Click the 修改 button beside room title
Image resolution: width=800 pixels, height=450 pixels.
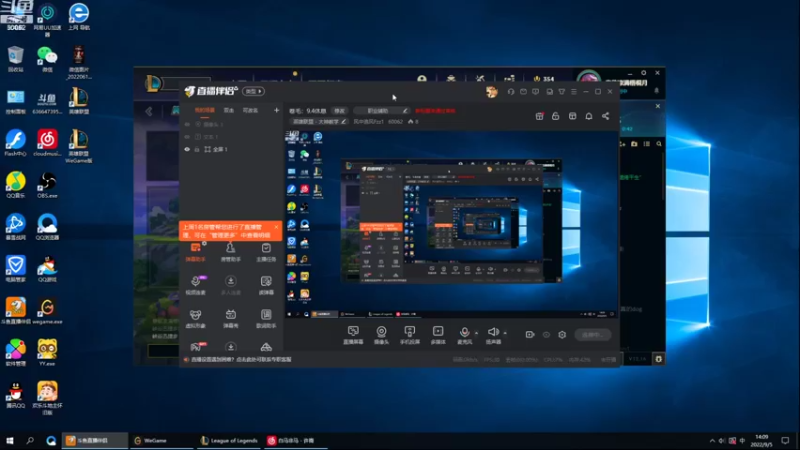[339, 111]
